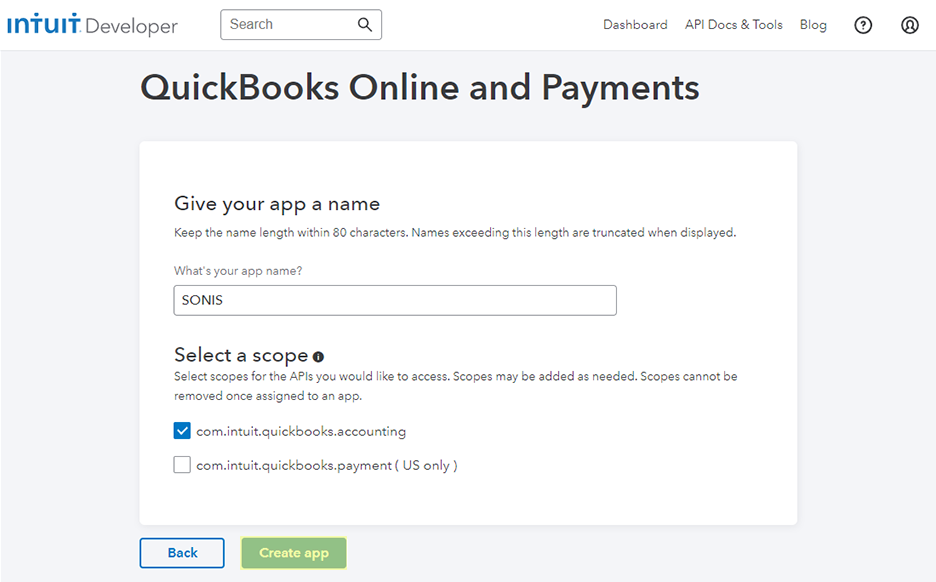Click the 'Select scopes for the APIs' description
This screenshot has height=582, width=936.
[455, 386]
